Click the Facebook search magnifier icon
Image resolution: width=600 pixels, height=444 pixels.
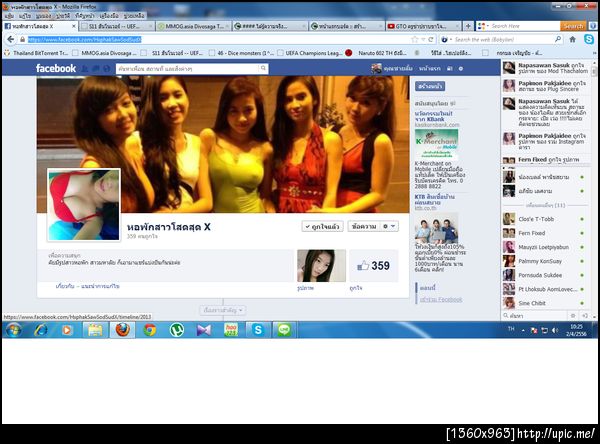pyautogui.click(x=263, y=69)
